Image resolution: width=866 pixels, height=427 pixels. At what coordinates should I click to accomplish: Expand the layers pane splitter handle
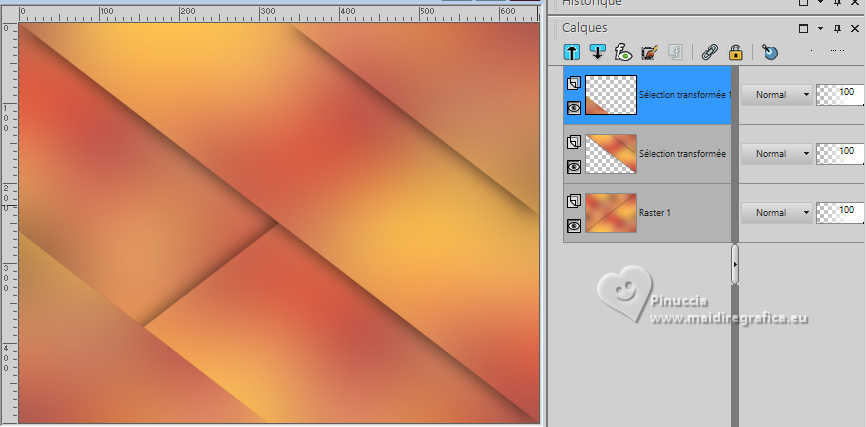point(735,265)
